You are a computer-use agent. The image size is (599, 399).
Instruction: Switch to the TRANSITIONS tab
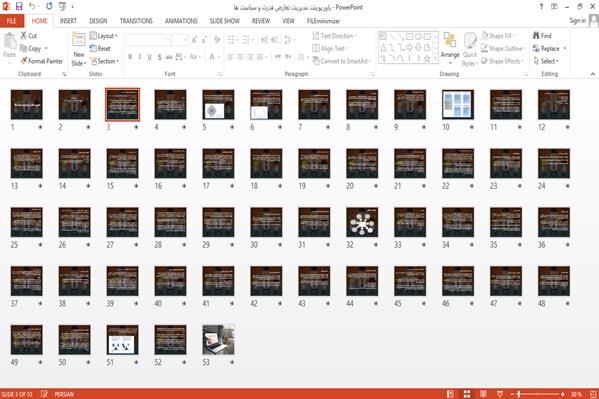136,21
